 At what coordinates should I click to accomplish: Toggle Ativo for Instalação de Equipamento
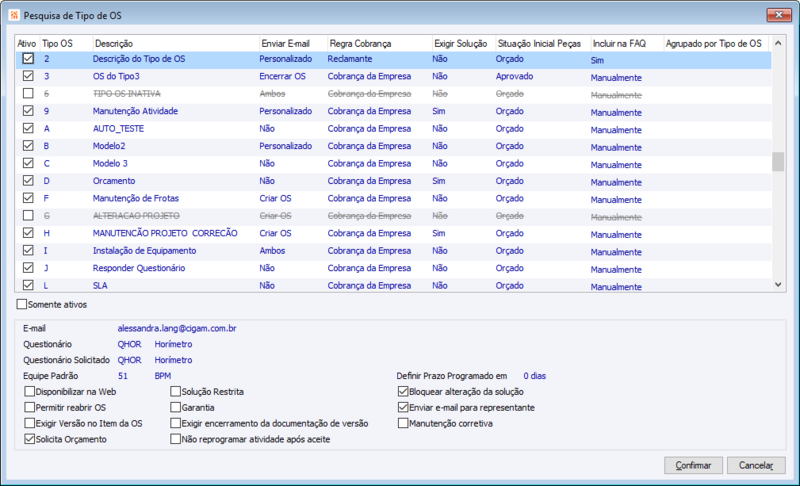(x=28, y=250)
